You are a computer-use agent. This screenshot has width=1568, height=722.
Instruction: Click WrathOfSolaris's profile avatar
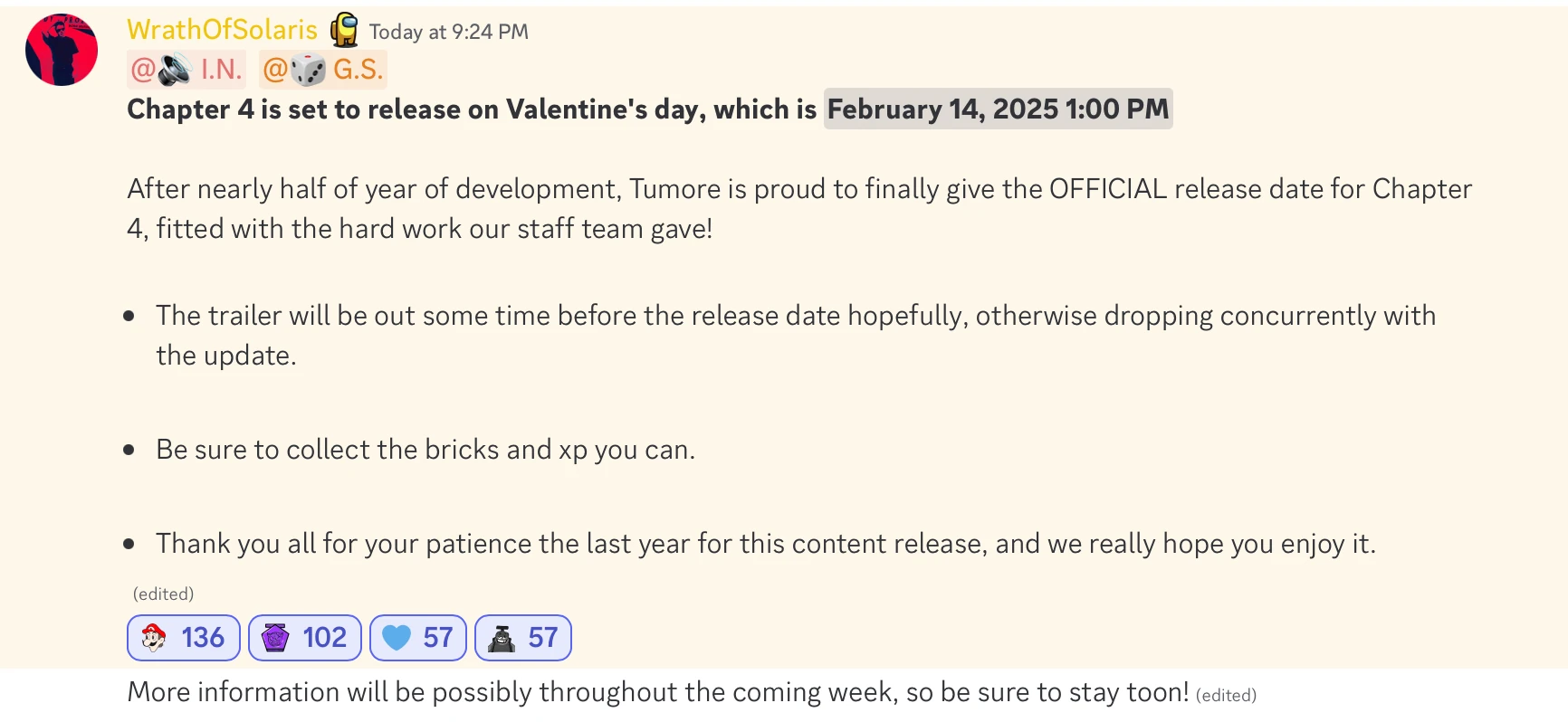[x=60, y=50]
